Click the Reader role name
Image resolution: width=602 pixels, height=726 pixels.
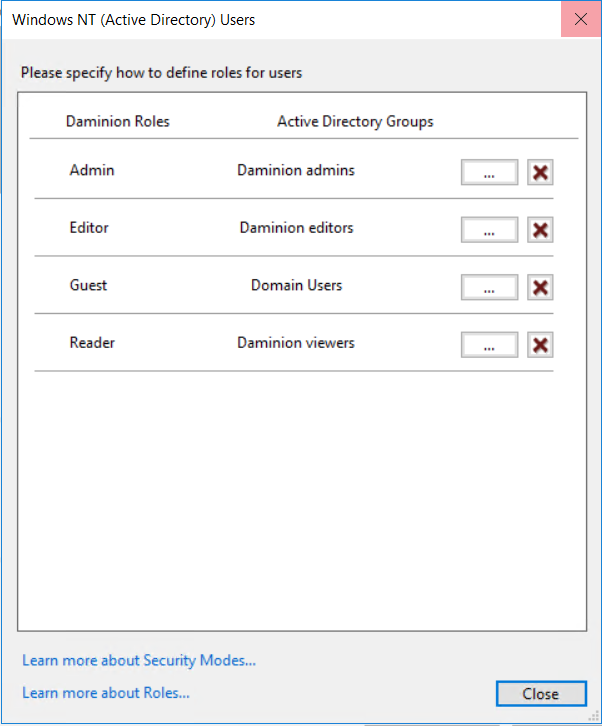tap(92, 343)
